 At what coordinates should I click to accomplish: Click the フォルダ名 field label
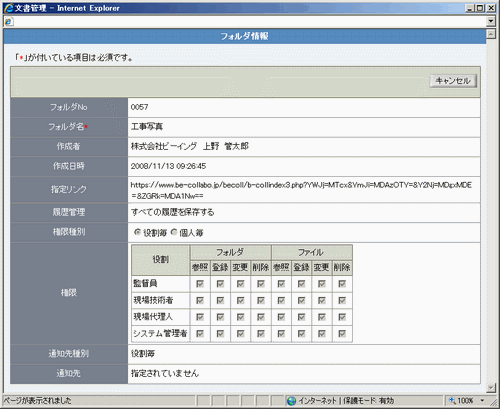pos(68,127)
